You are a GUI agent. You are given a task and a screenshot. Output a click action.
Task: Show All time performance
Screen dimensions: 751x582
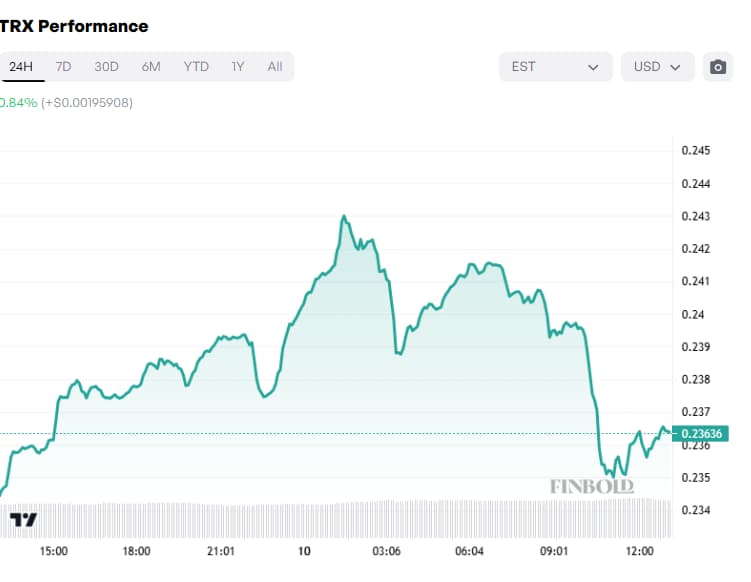coord(275,67)
